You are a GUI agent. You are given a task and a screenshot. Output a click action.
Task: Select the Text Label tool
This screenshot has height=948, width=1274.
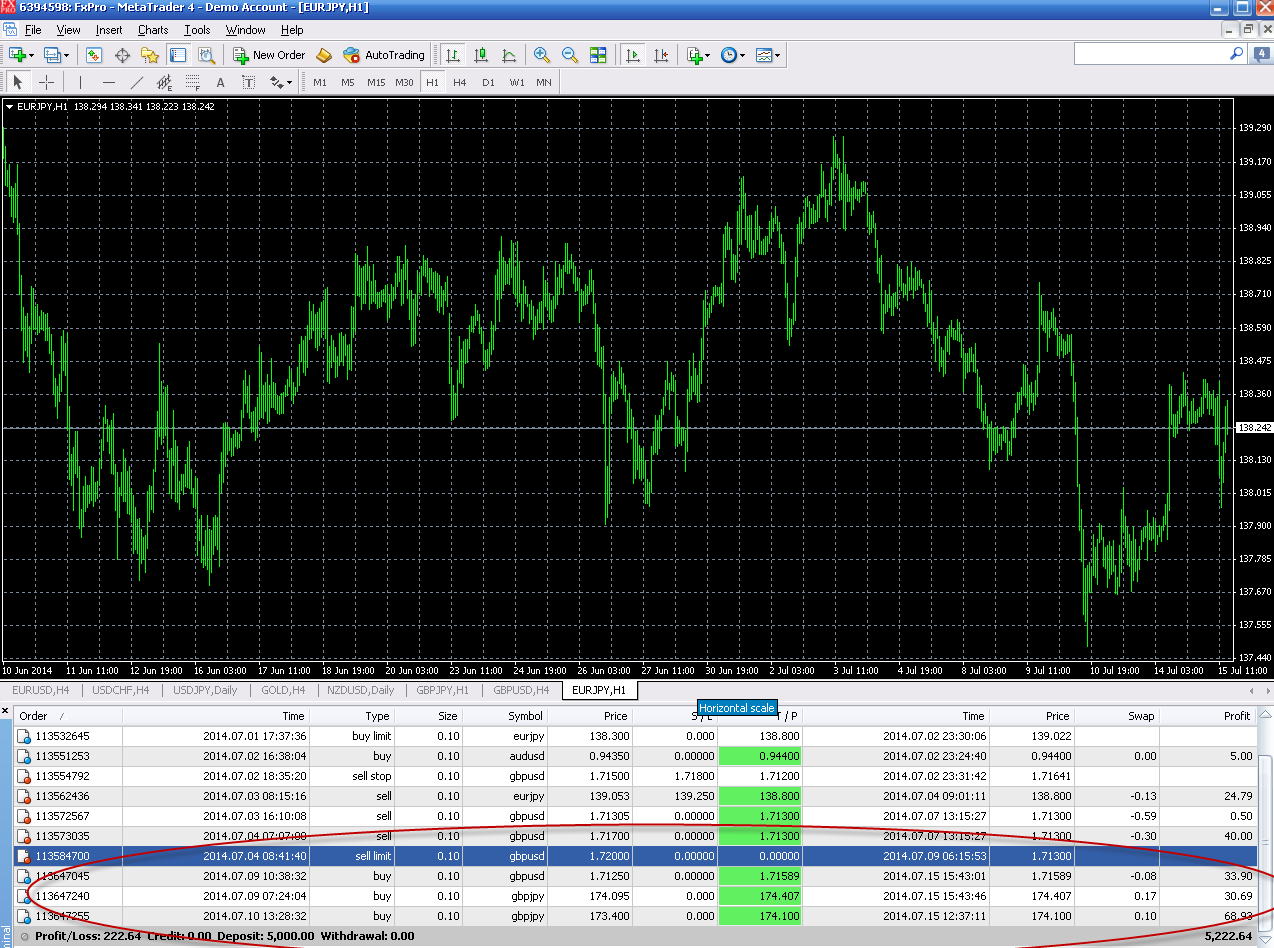(x=249, y=82)
